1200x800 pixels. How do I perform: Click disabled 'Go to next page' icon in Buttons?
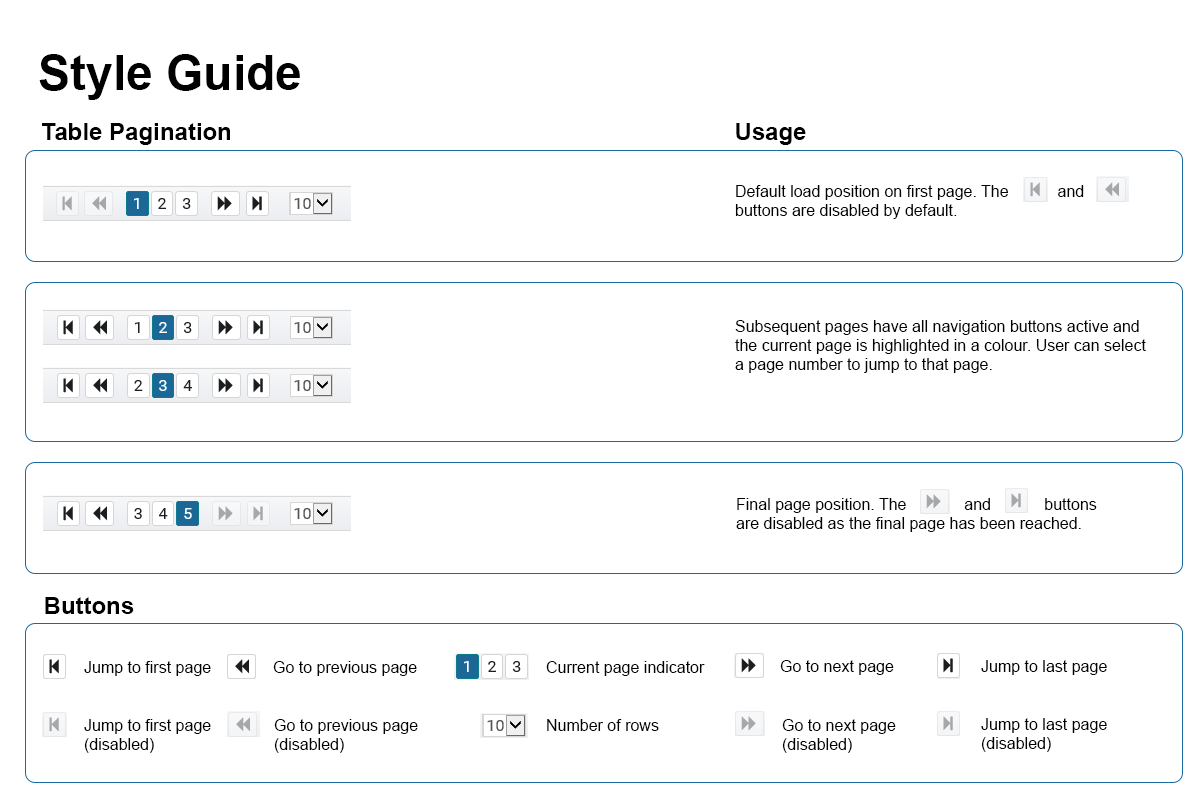coord(749,724)
